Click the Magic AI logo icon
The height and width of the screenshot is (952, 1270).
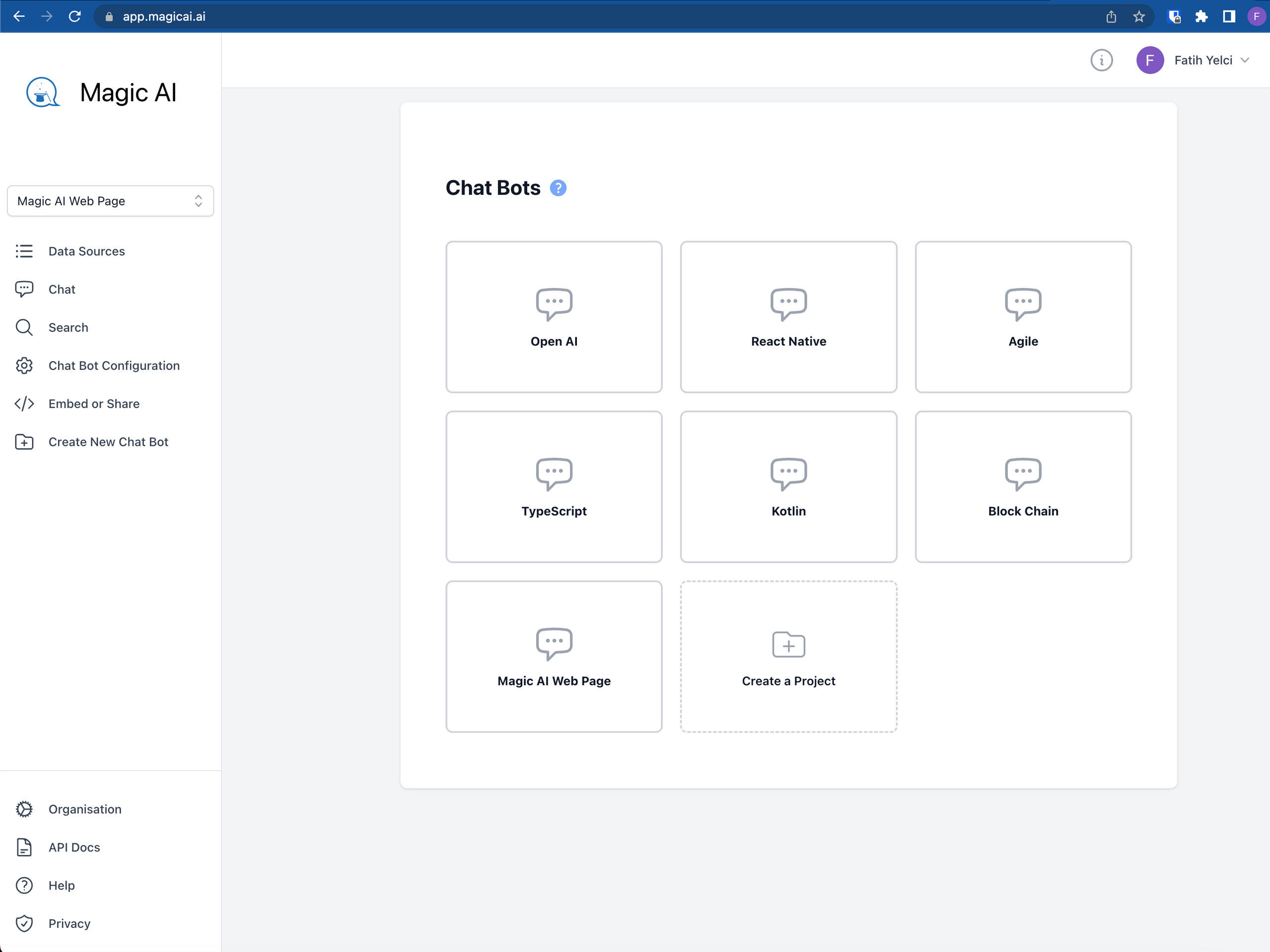[43, 92]
